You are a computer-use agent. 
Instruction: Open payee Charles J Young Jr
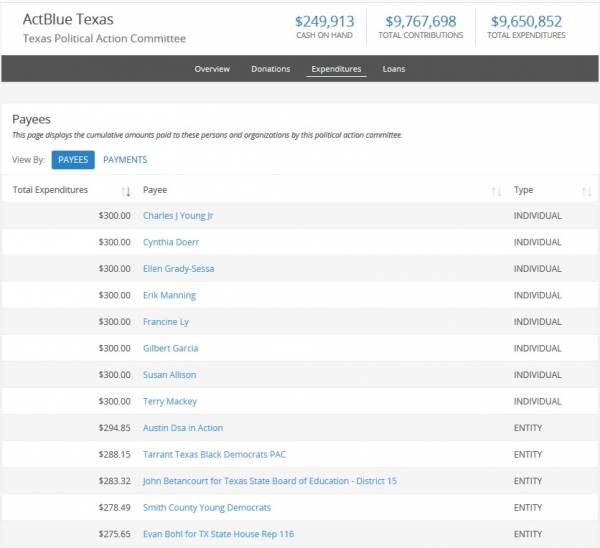tap(178, 216)
